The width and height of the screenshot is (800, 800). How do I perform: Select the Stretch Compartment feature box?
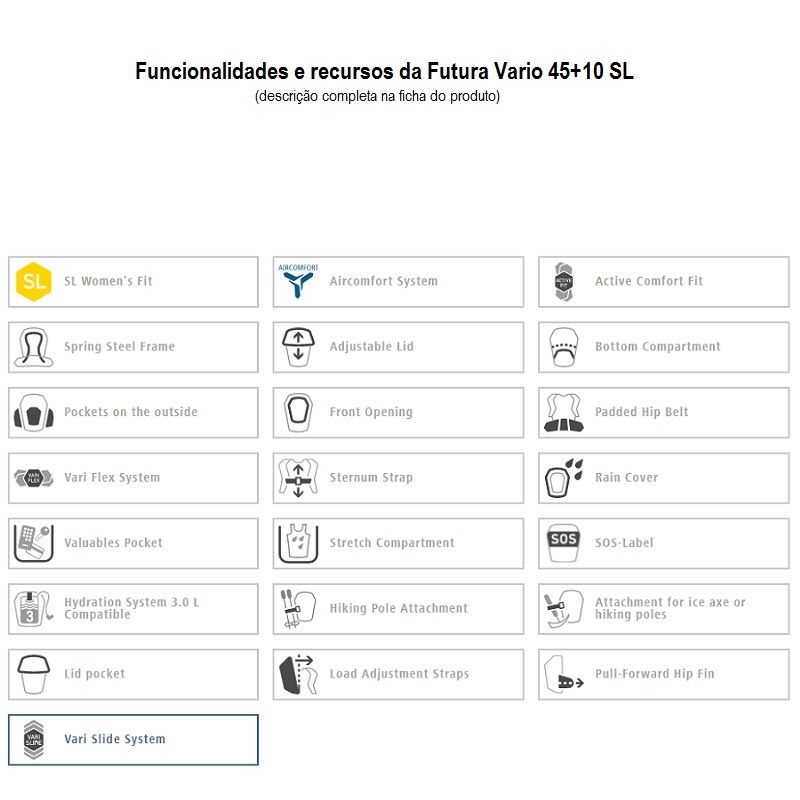tap(398, 543)
